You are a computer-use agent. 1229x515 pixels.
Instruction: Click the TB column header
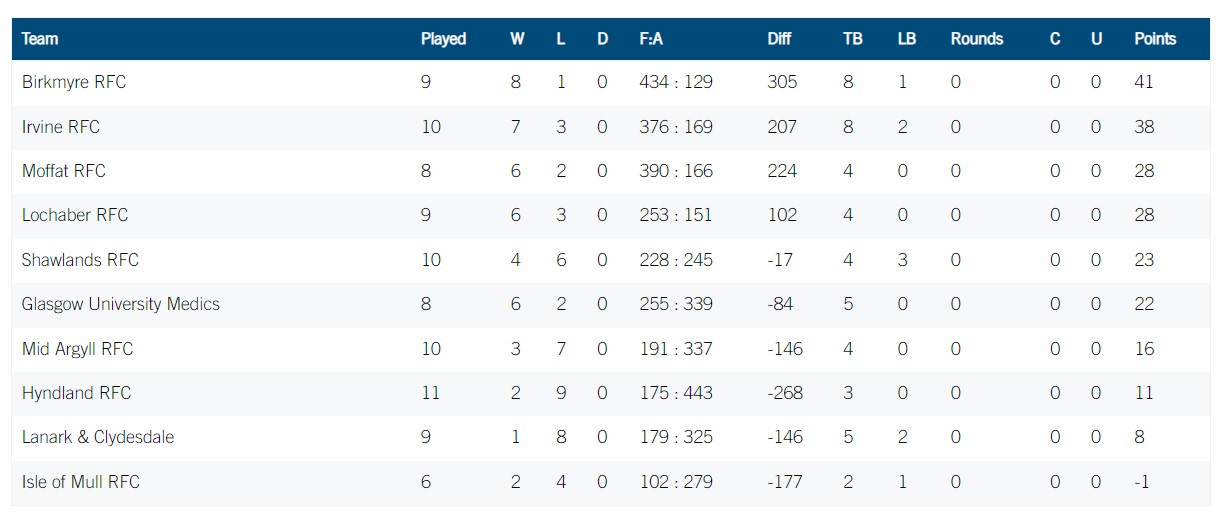(x=852, y=39)
